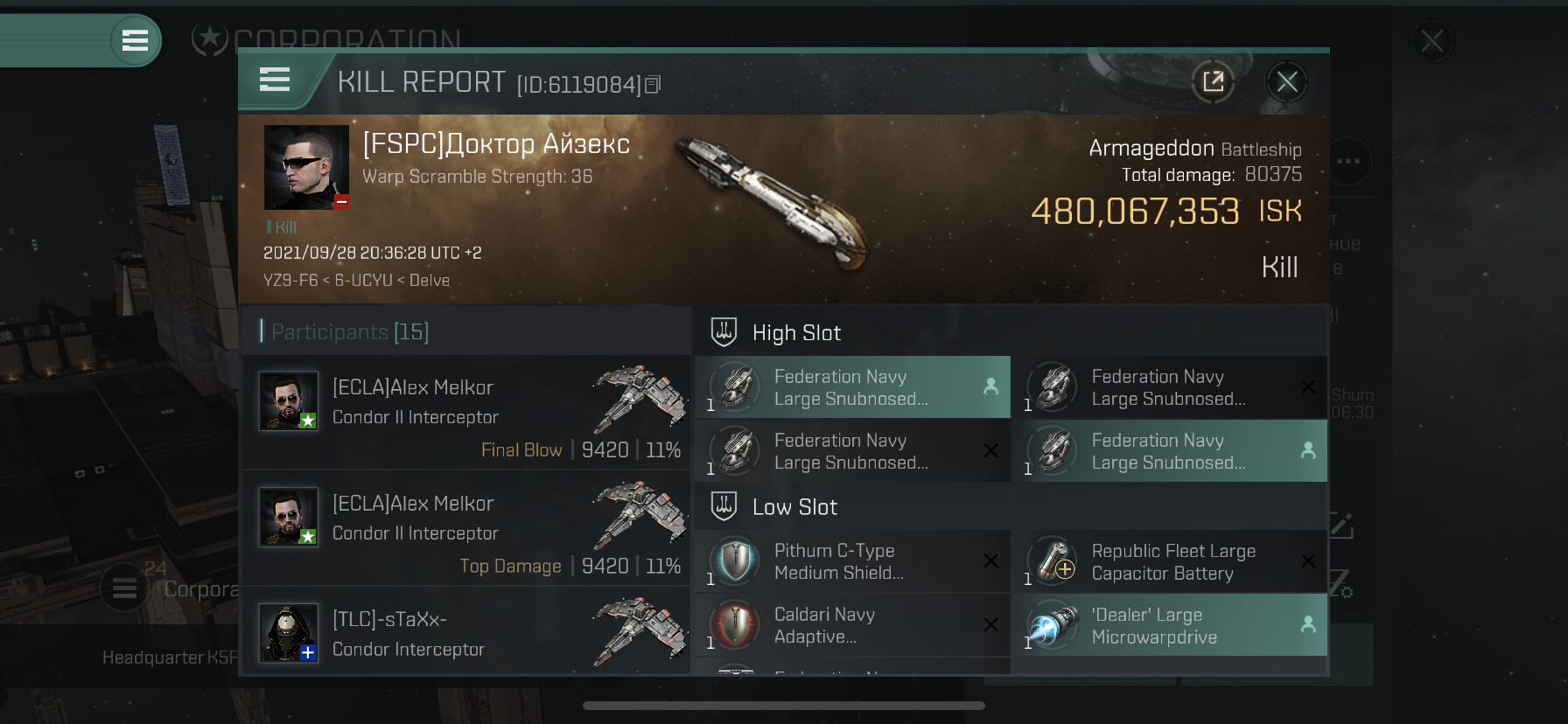Click the YZ9-F6 location link
The image size is (1568, 724).
[290, 281]
